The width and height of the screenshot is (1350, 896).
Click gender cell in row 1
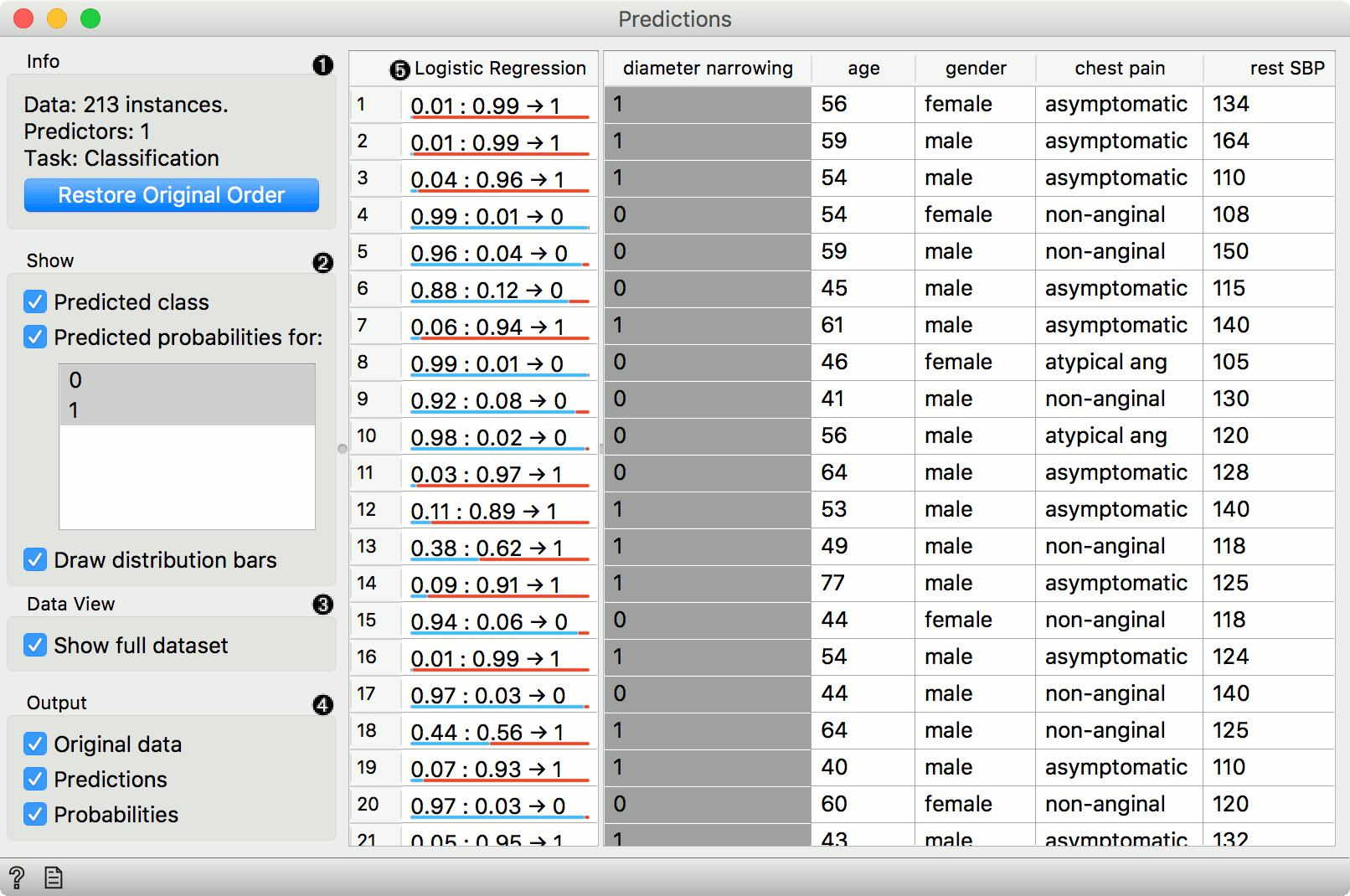(x=976, y=105)
